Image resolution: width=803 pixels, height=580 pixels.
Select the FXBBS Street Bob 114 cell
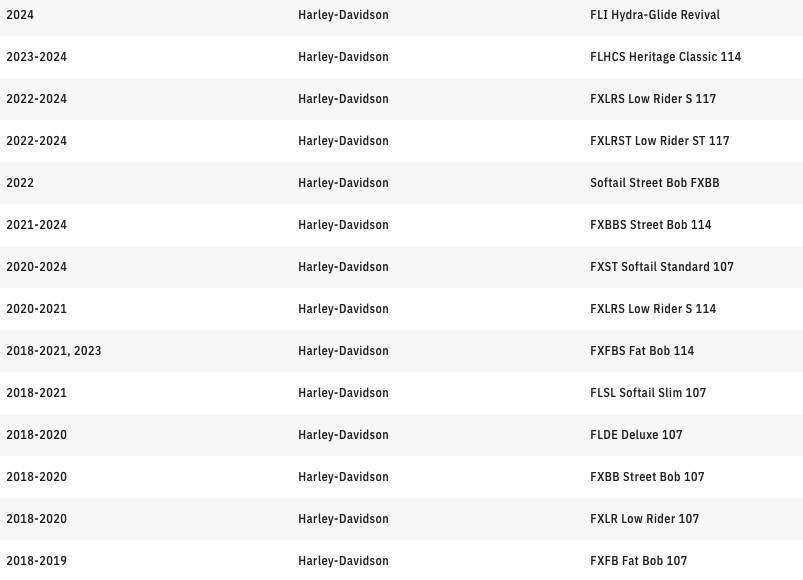click(650, 225)
